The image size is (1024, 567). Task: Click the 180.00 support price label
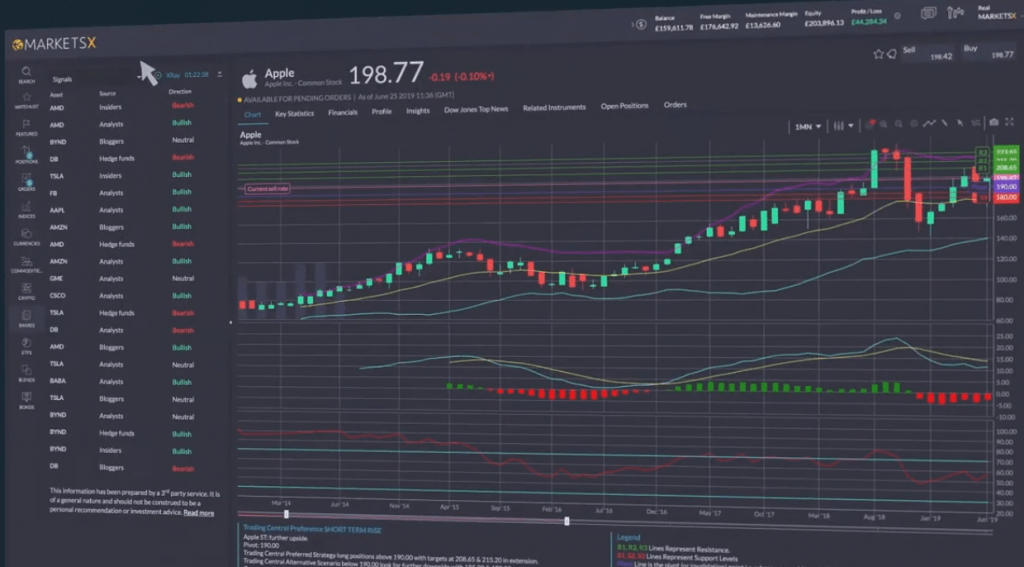point(1005,197)
